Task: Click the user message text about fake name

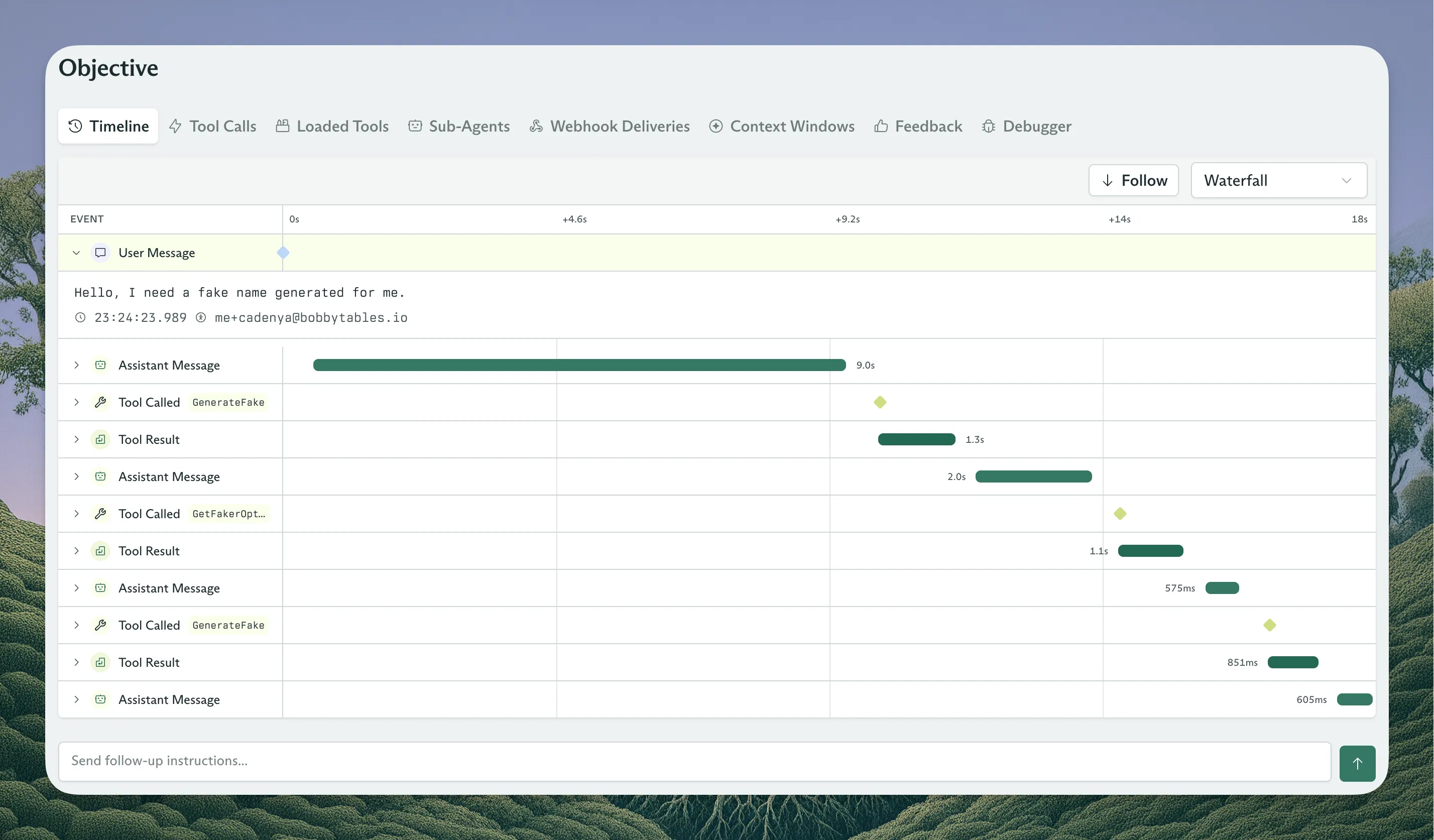Action: click(240, 293)
